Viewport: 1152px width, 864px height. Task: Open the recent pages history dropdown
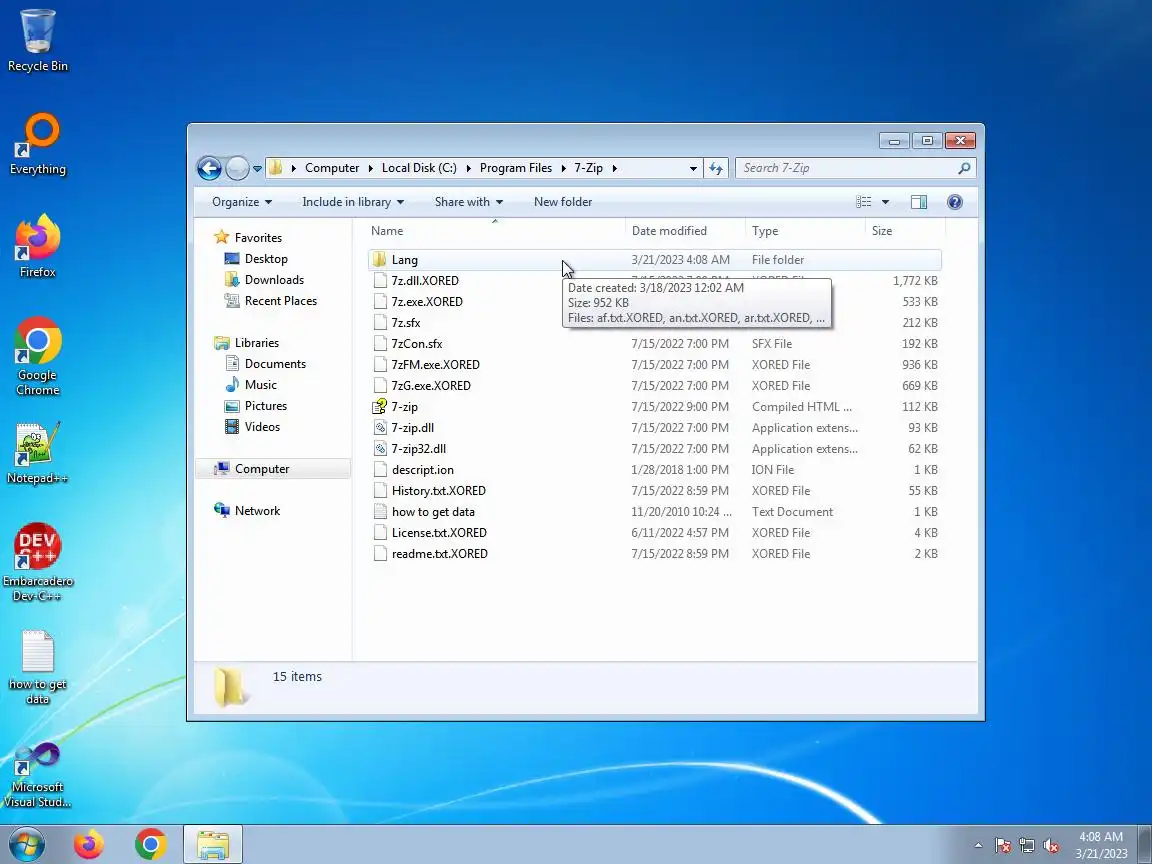(257, 169)
